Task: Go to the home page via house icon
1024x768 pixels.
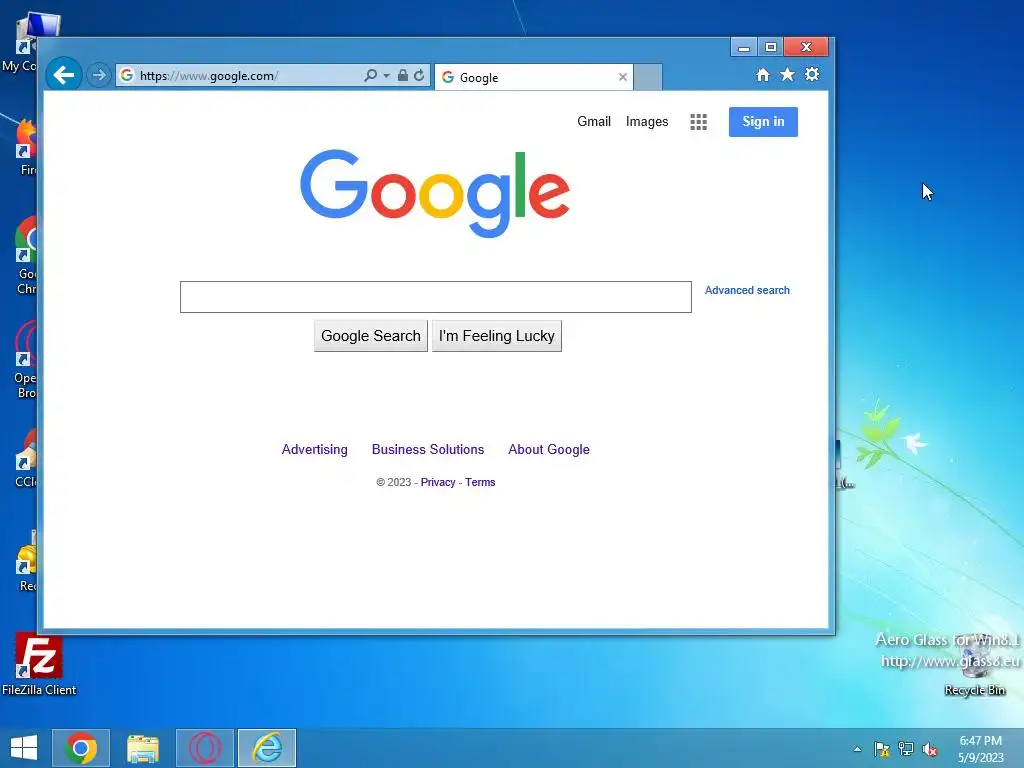Action: pyautogui.click(x=763, y=75)
